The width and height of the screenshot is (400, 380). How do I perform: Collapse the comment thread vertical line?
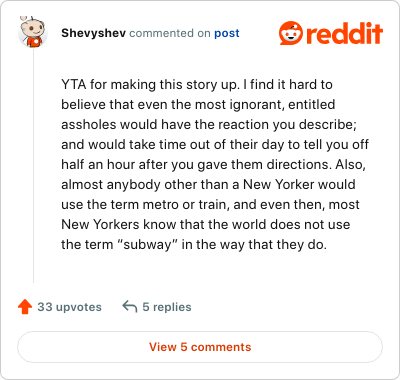[33, 166]
